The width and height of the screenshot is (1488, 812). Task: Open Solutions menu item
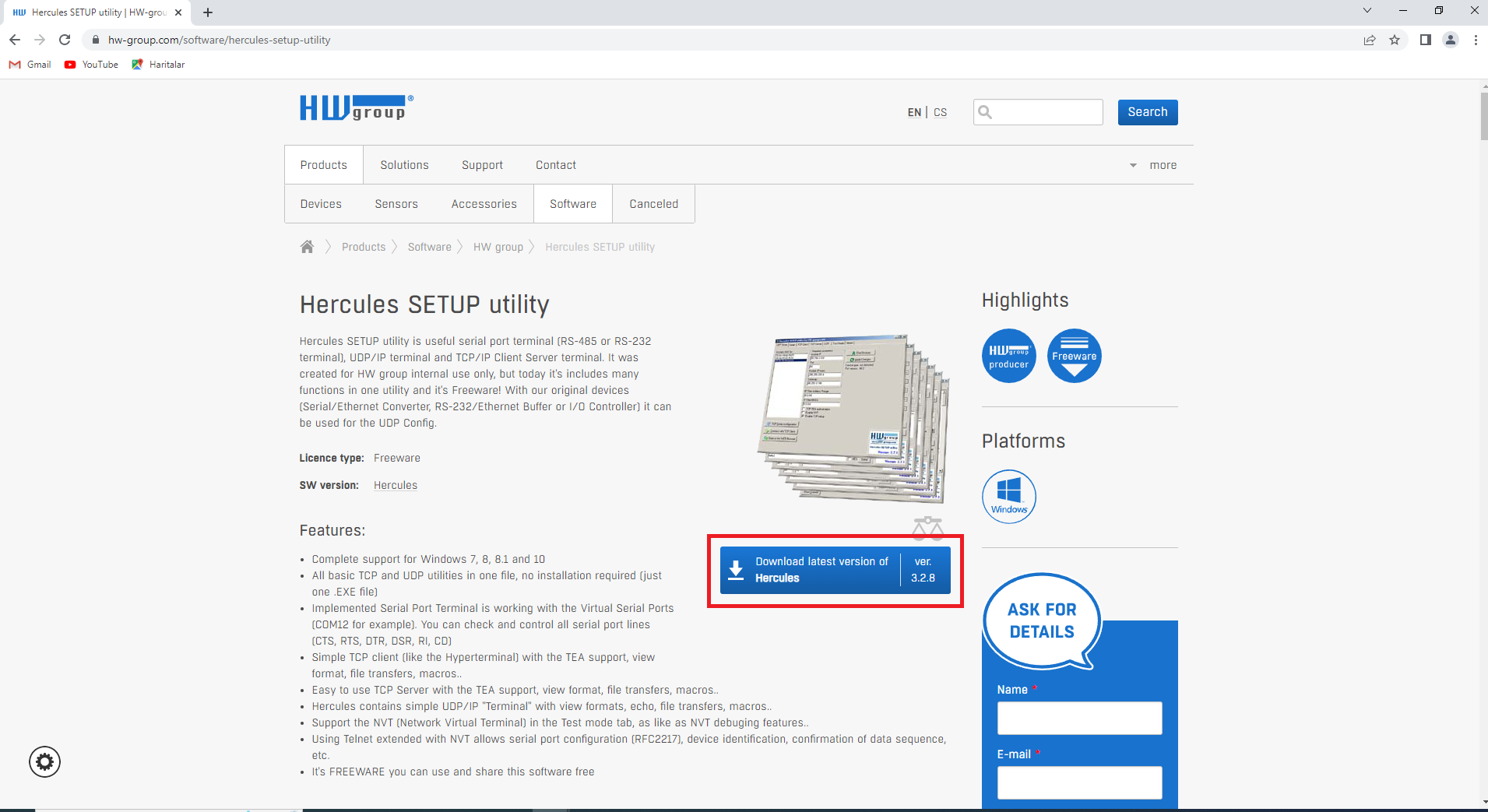404,165
